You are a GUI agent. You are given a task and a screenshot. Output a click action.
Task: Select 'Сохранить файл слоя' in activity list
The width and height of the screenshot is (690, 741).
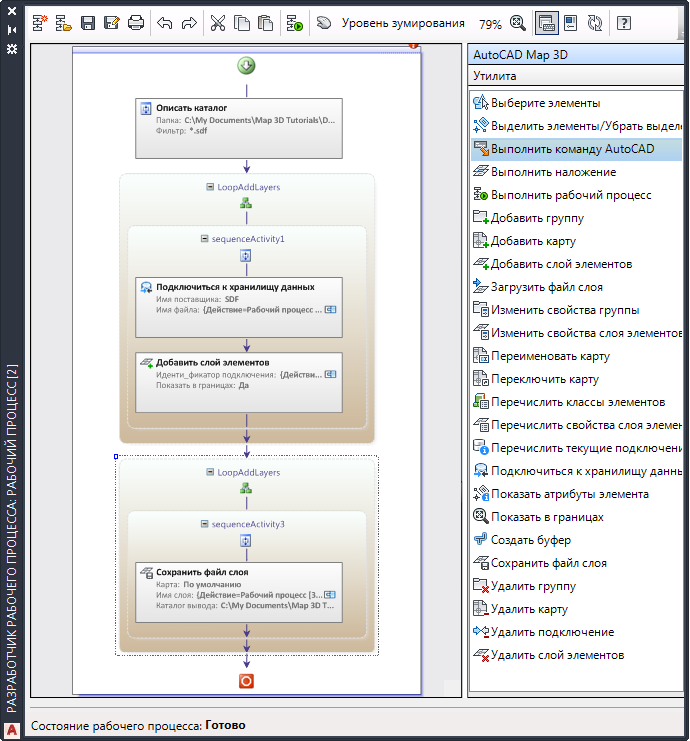pos(577,563)
